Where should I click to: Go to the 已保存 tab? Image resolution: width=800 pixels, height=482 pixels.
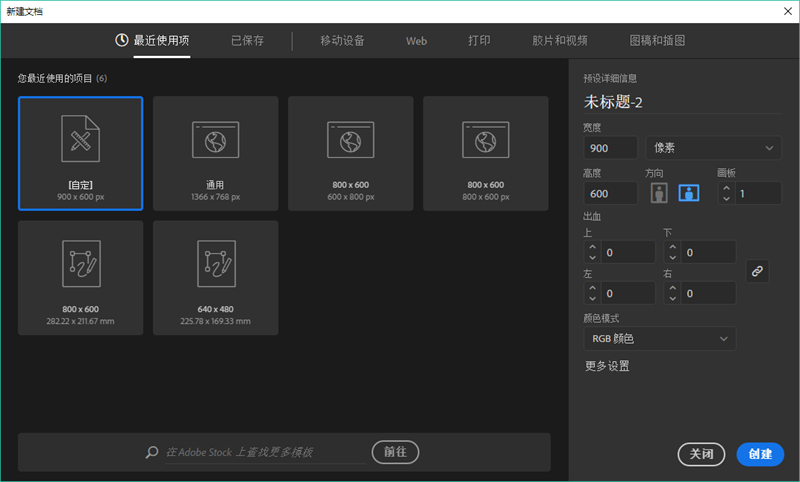[248, 41]
